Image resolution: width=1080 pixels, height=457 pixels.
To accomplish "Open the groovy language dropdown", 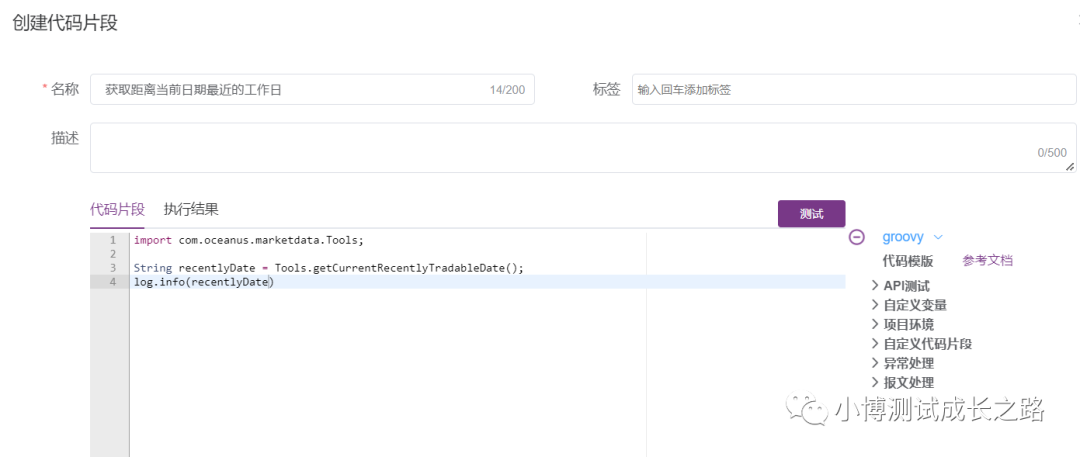I will click(x=912, y=237).
